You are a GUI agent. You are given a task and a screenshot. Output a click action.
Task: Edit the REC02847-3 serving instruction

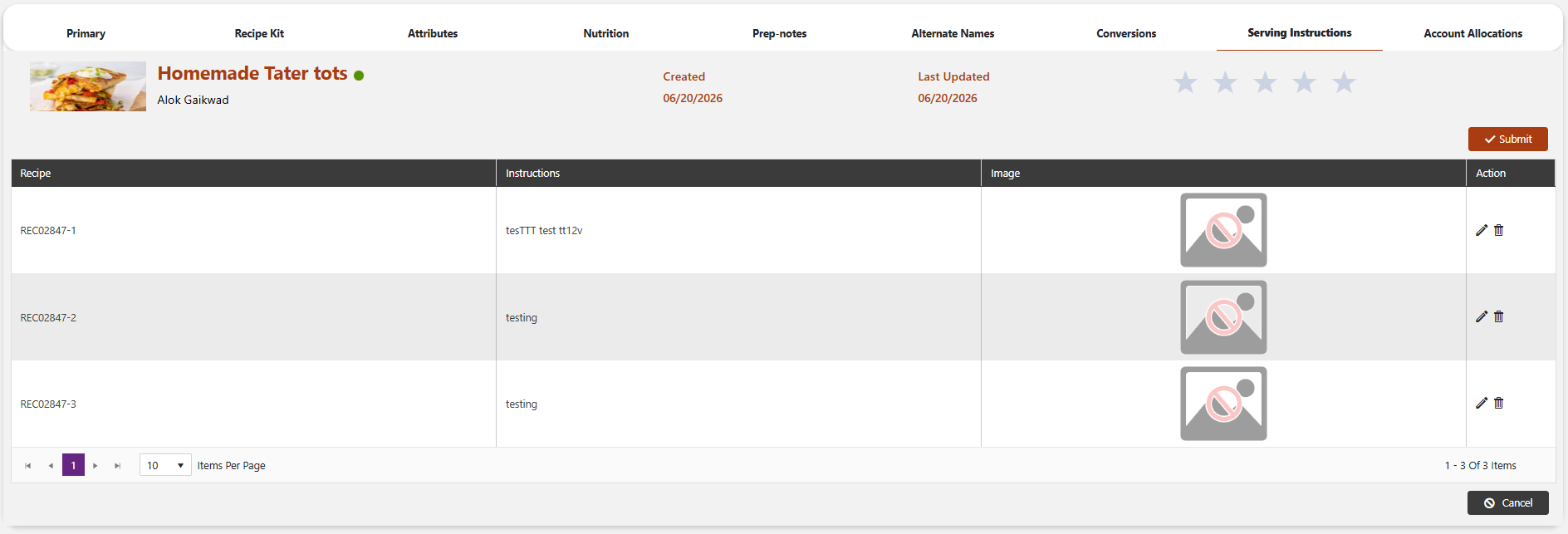1482,403
